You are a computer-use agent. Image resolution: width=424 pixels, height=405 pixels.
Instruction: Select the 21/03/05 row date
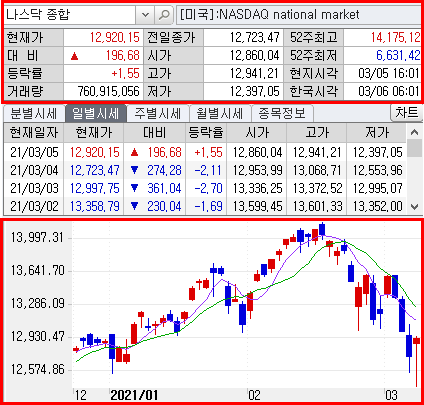tap(34, 152)
